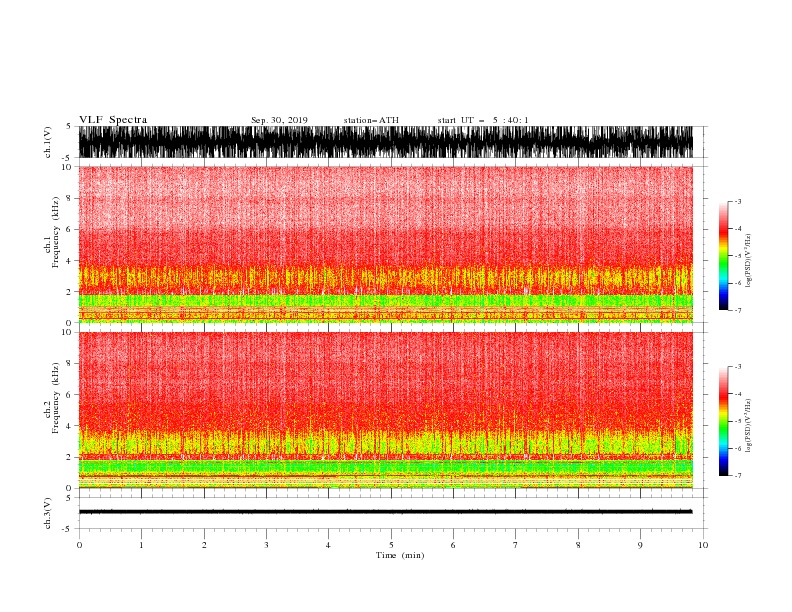Click the time axis tick label '10'
This screenshot has width=792, height=612.
pyautogui.click(x=703, y=545)
